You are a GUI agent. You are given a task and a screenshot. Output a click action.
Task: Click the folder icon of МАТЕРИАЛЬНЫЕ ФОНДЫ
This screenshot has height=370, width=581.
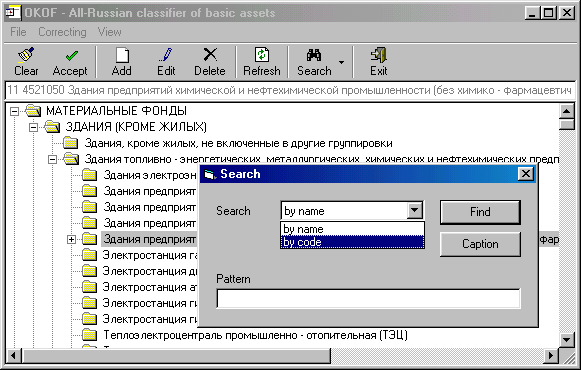click(33, 110)
